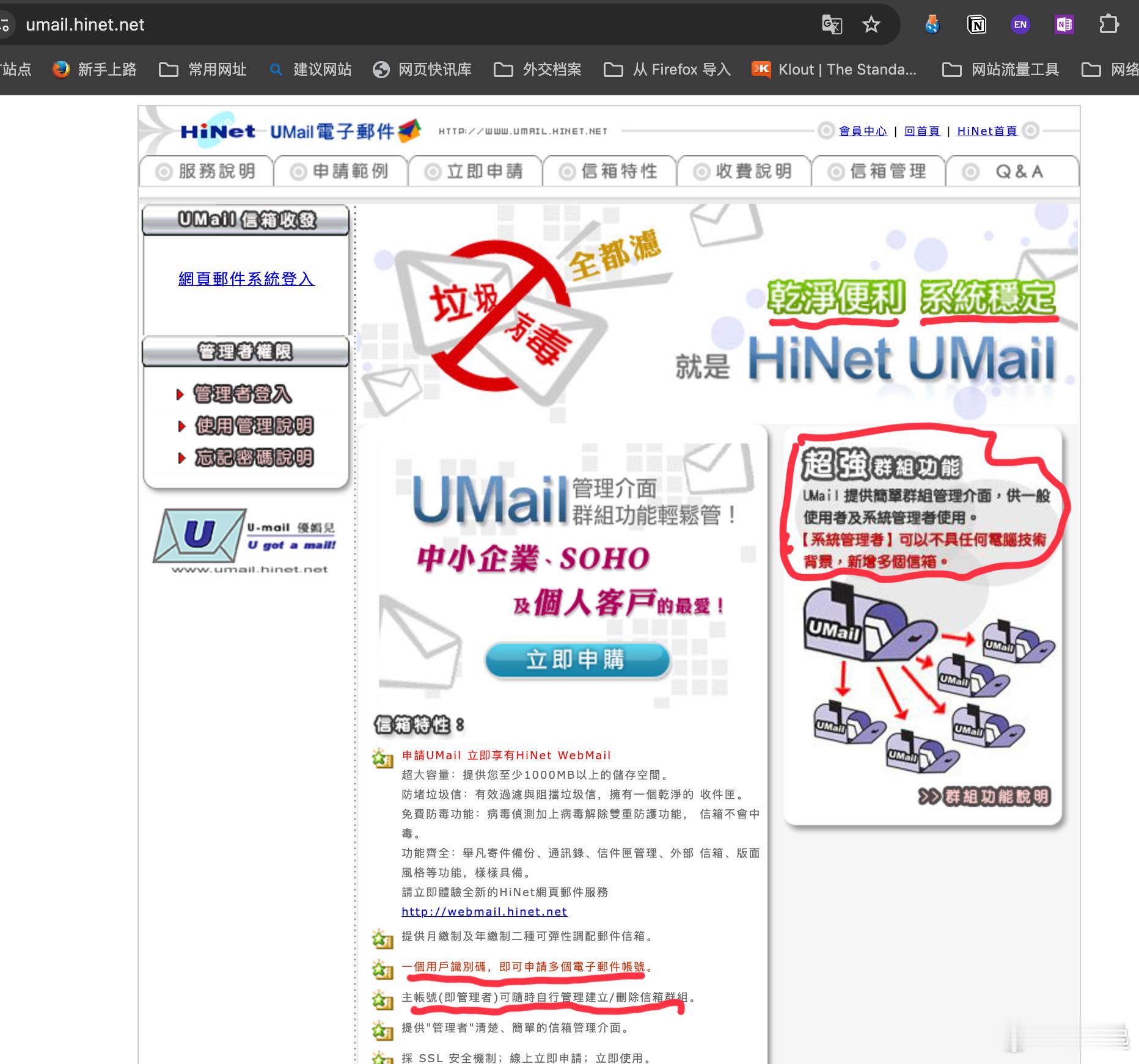Click 管理者登入 in the sidebar
Screen dimensions: 1139x1064
tap(243, 394)
